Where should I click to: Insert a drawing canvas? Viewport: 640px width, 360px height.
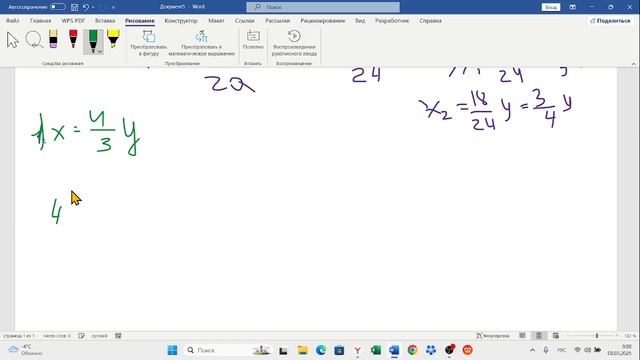pos(253,40)
